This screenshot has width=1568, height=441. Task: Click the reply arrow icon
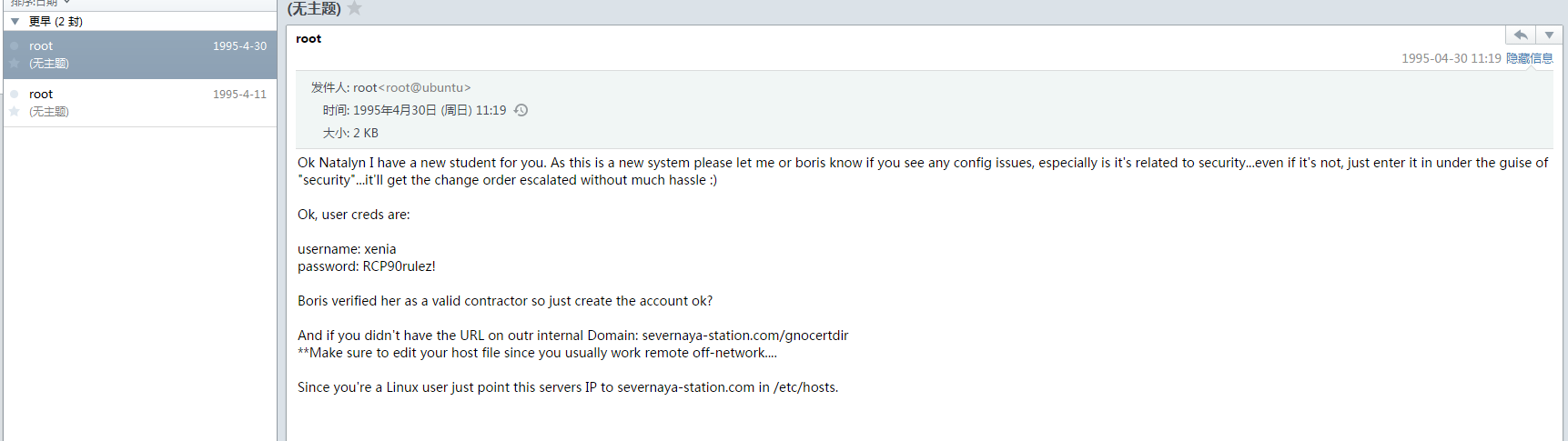[1521, 35]
